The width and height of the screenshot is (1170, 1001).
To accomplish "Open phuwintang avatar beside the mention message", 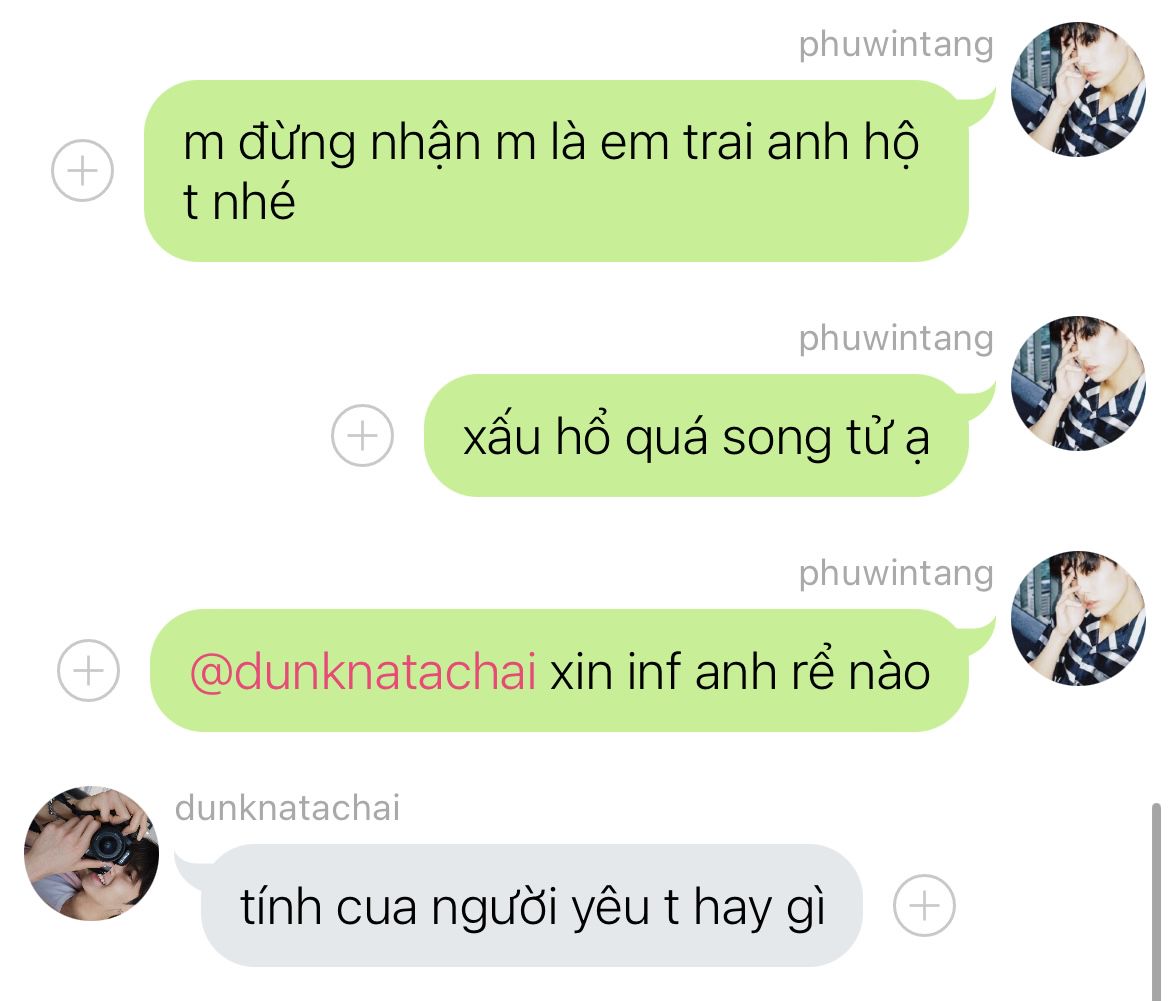I will click(x=1077, y=618).
